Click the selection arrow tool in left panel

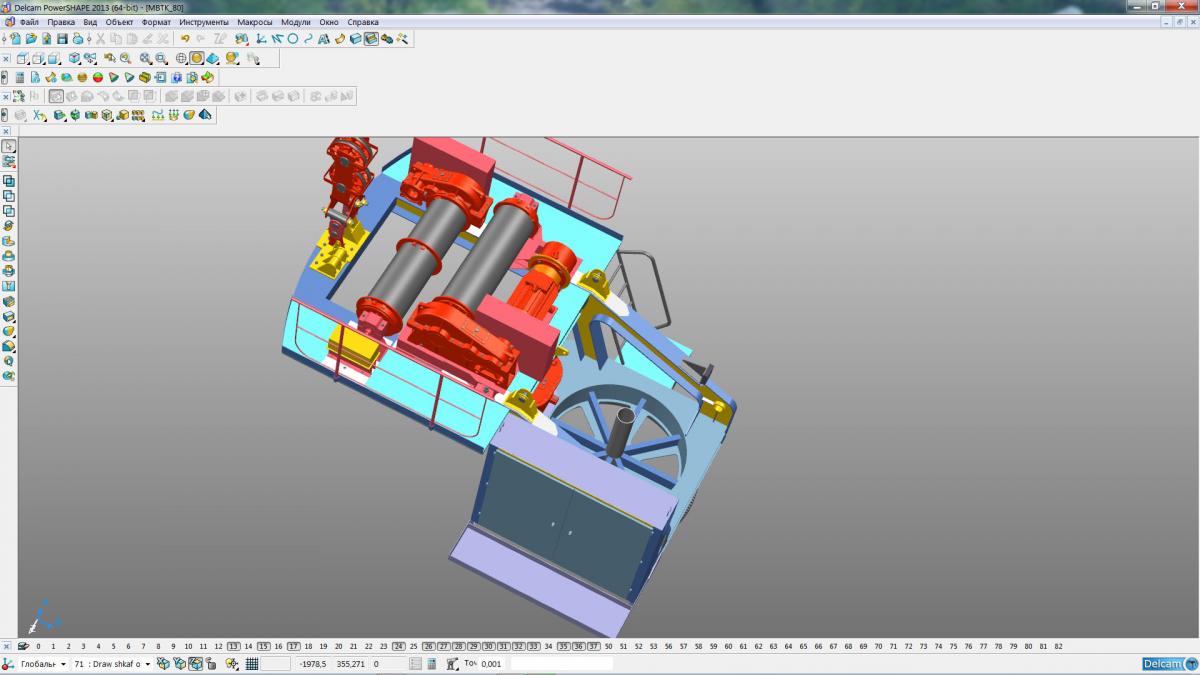pyautogui.click(x=8, y=146)
